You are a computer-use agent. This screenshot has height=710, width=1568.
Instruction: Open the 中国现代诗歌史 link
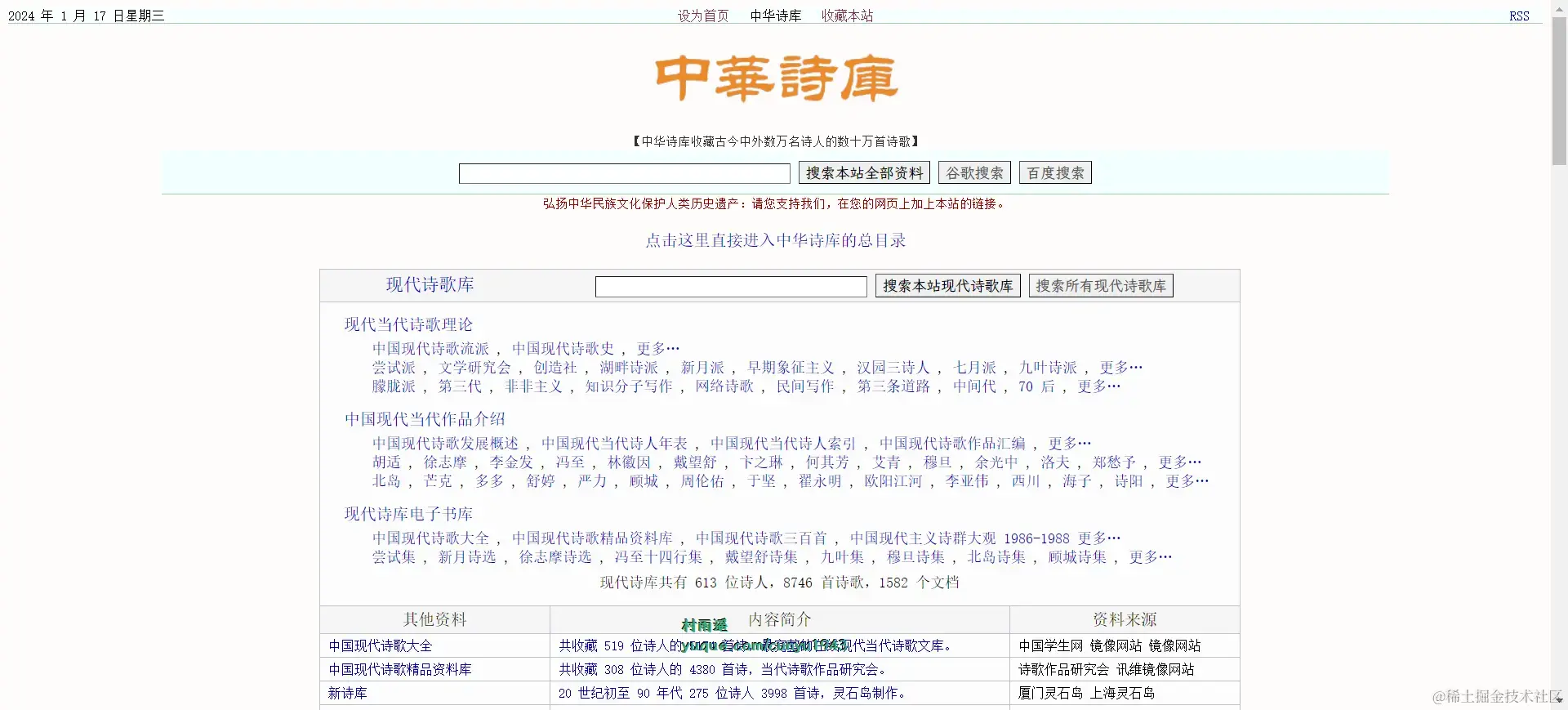563,349
